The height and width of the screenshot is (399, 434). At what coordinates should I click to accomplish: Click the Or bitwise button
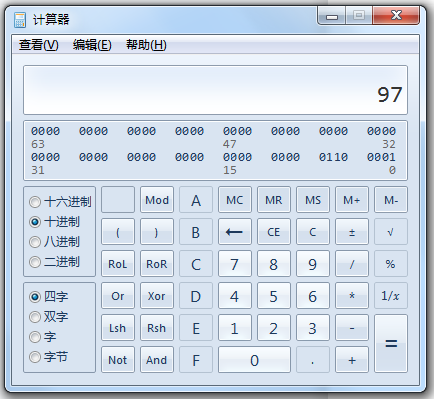[x=118, y=296]
